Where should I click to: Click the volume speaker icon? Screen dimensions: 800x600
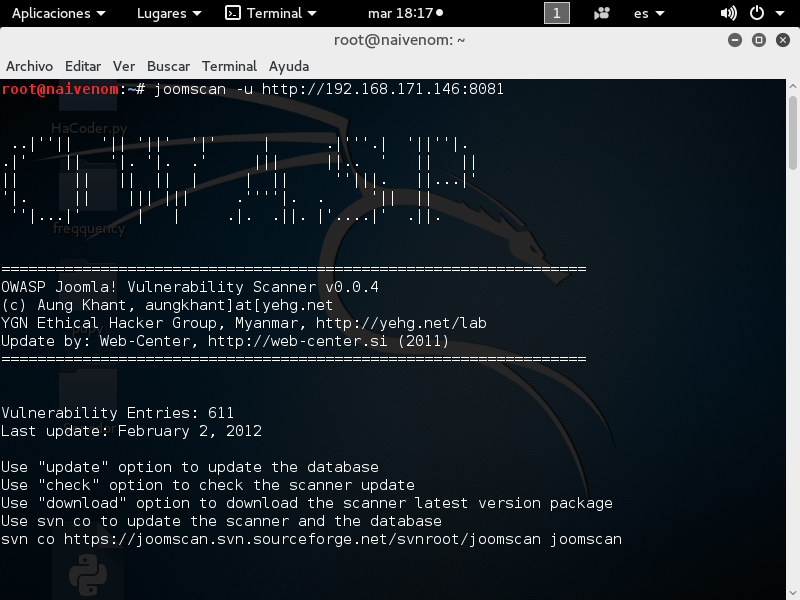(728, 13)
